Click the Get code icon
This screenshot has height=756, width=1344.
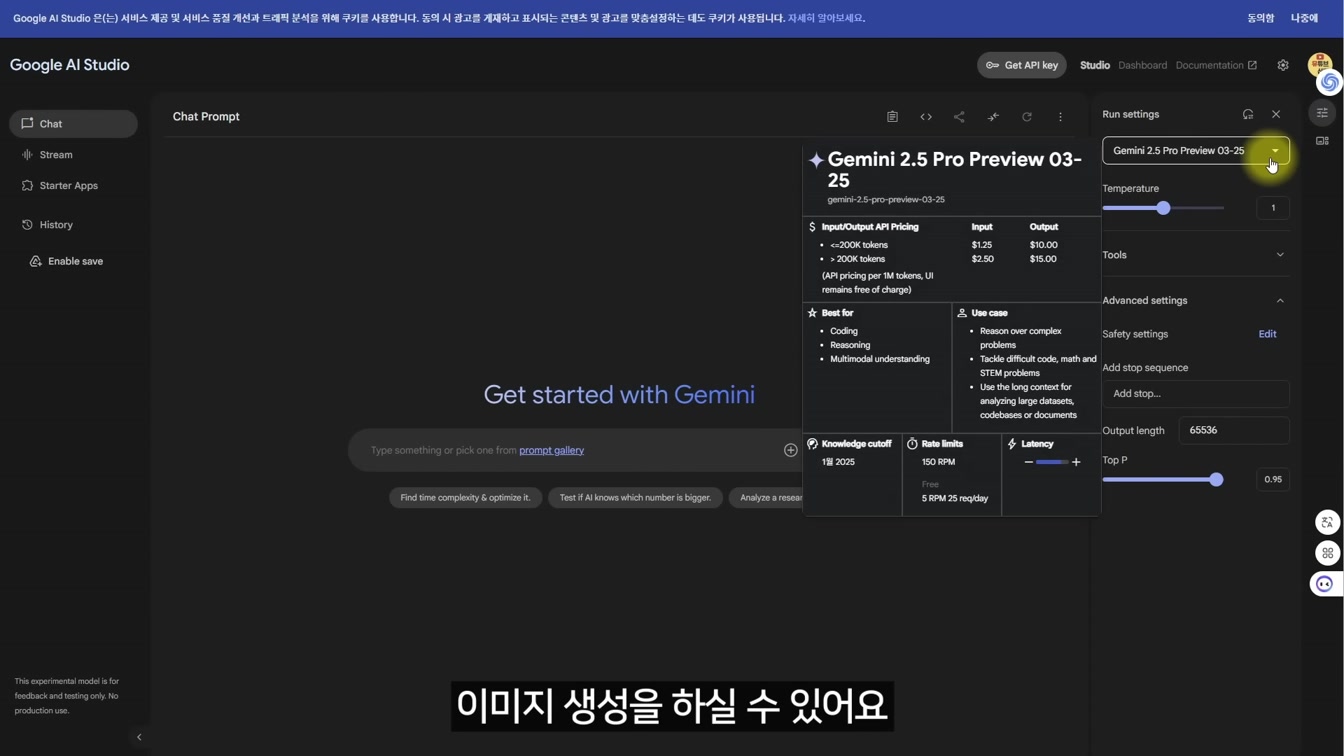(926, 117)
